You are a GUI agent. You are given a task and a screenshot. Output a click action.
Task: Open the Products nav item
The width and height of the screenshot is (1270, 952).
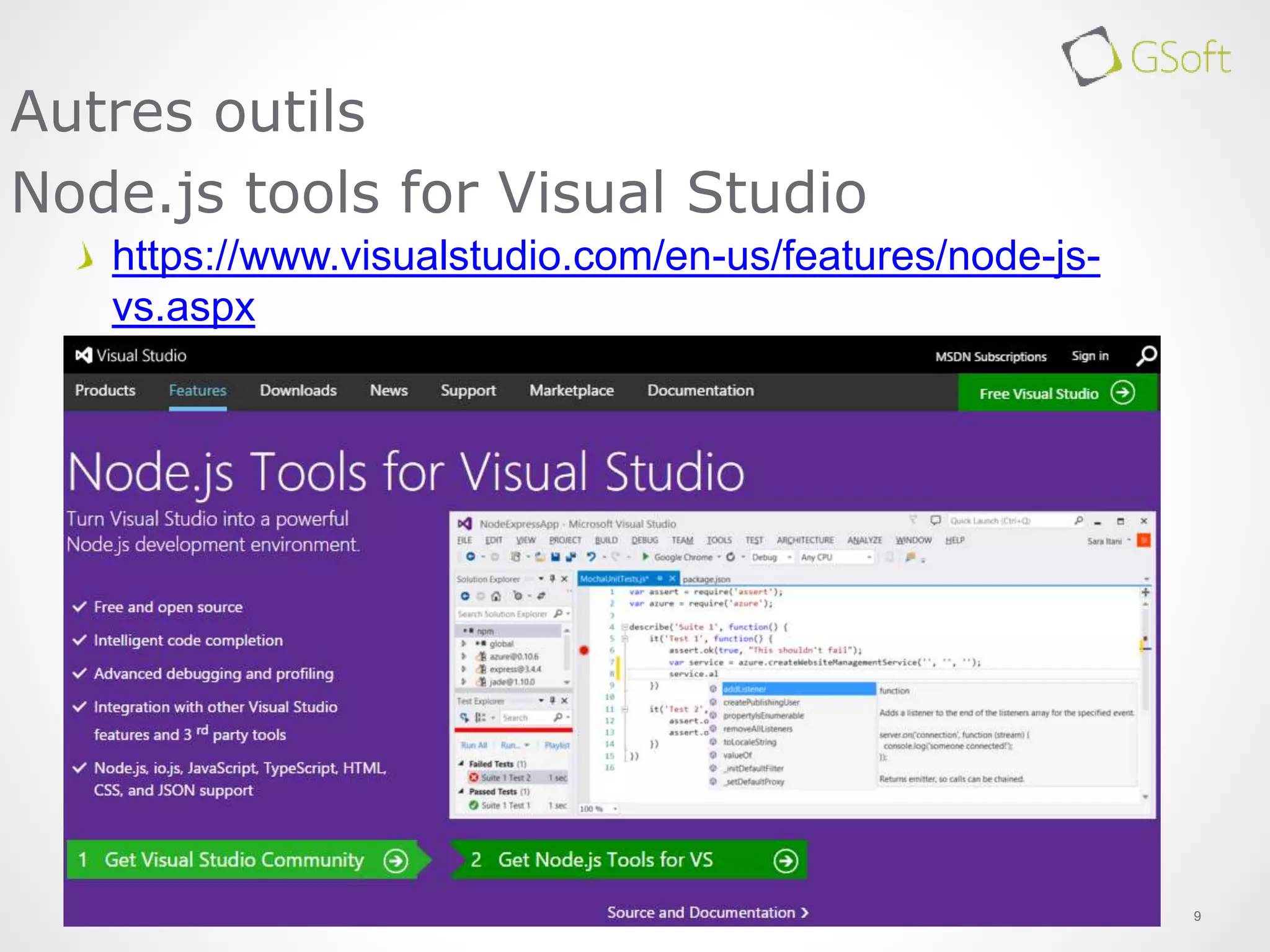tap(105, 390)
